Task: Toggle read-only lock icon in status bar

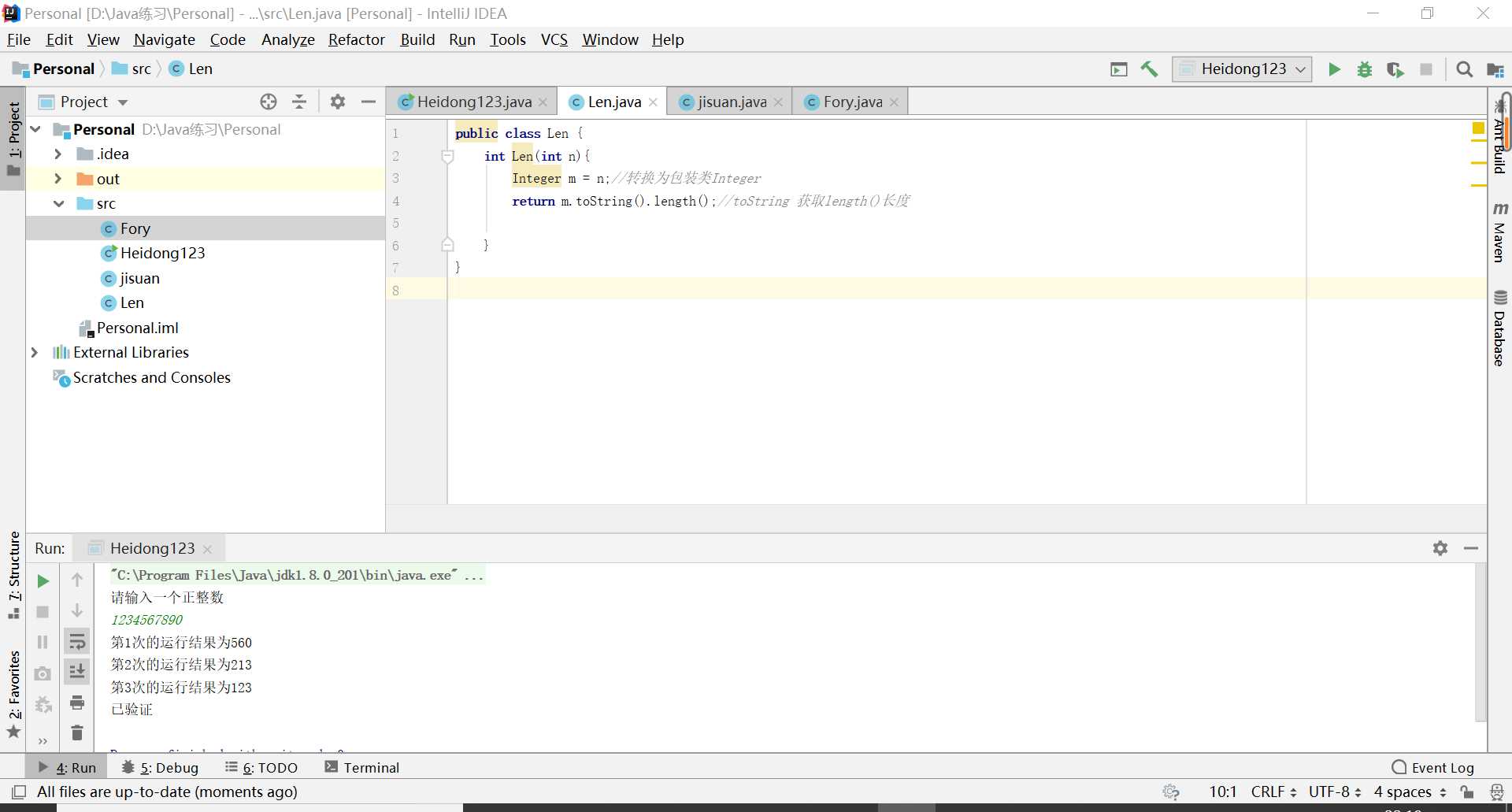Action: click(x=1466, y=792)
